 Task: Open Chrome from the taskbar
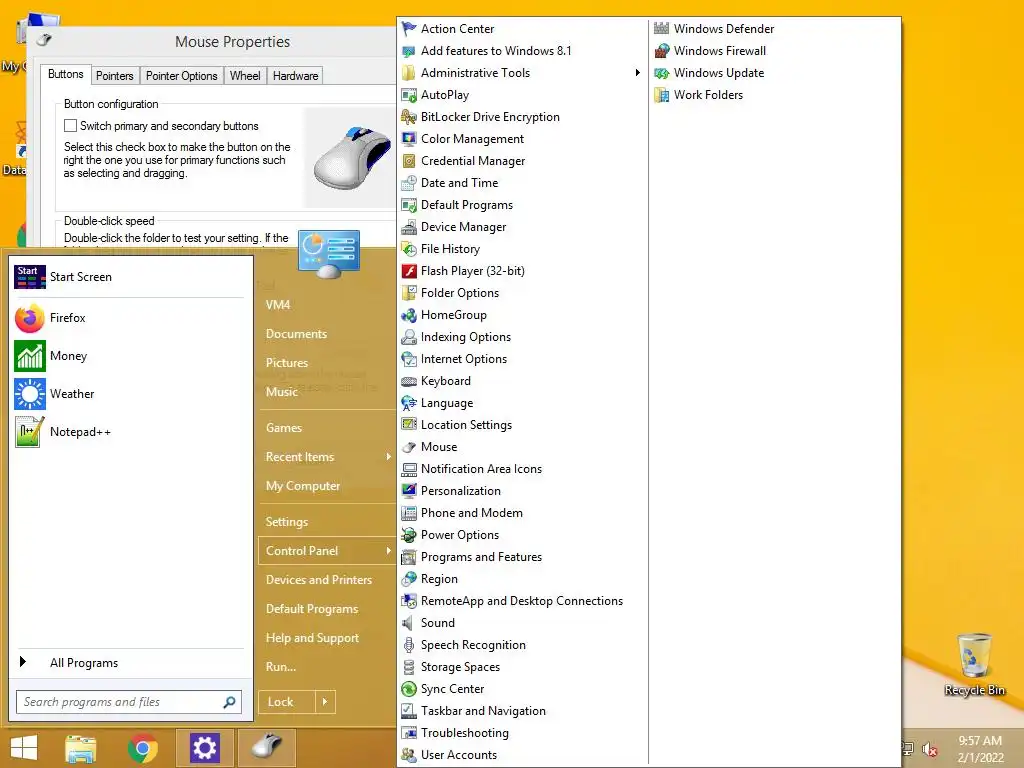pyautogui.click(x=142, y=748)
